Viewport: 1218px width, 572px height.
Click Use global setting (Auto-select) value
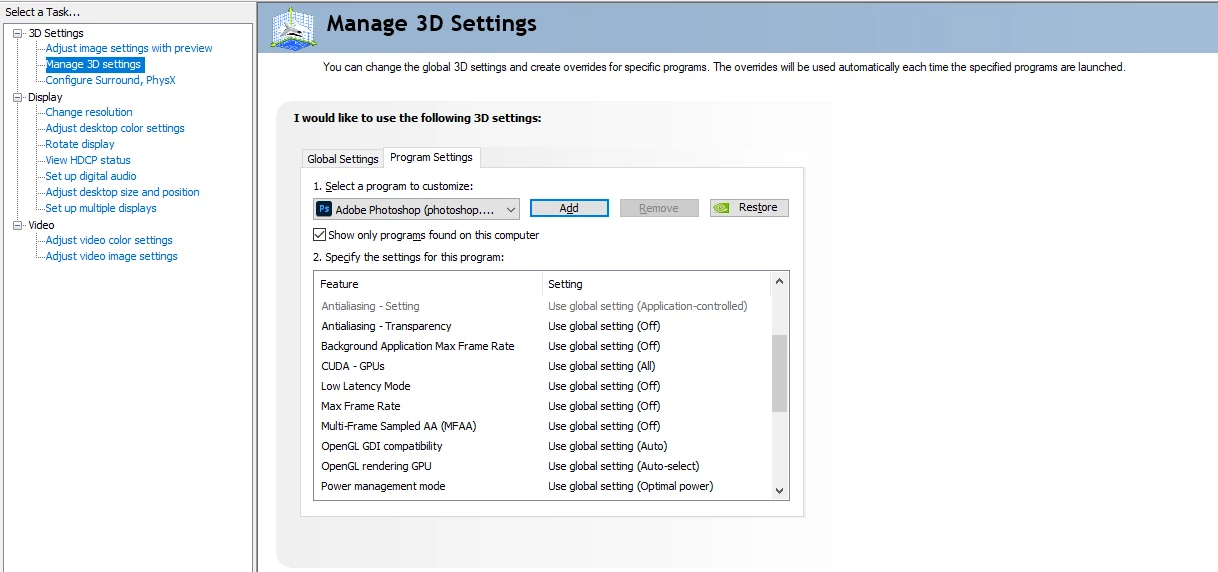623,466
